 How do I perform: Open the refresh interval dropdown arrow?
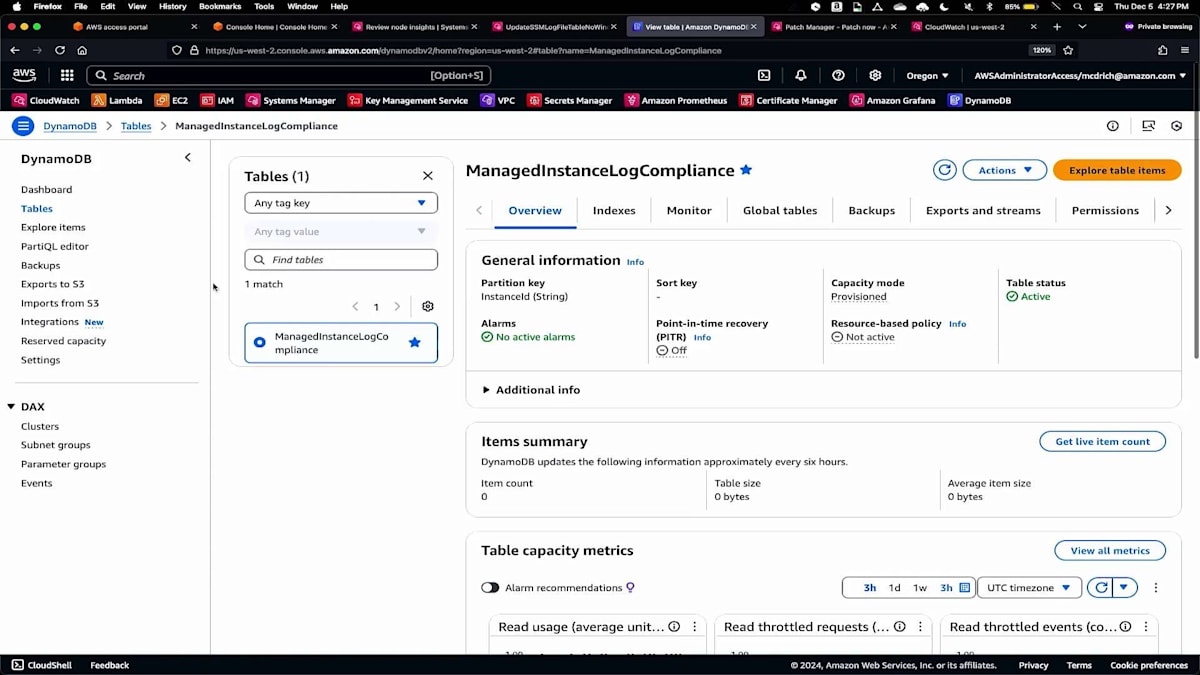click(x=1125, y=588)
